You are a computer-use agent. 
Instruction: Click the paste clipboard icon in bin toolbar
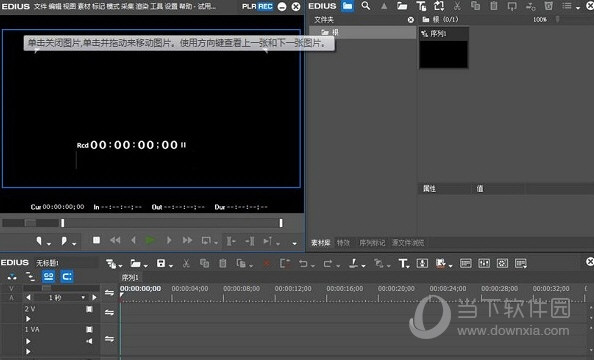click(x=494, y=6)
